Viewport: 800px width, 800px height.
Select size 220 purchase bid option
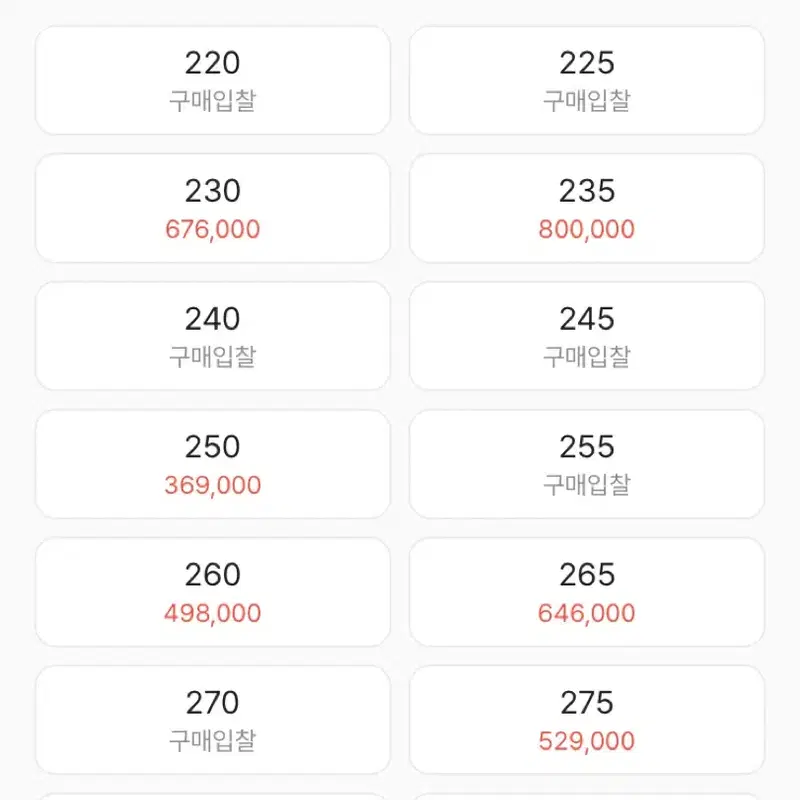212,81
